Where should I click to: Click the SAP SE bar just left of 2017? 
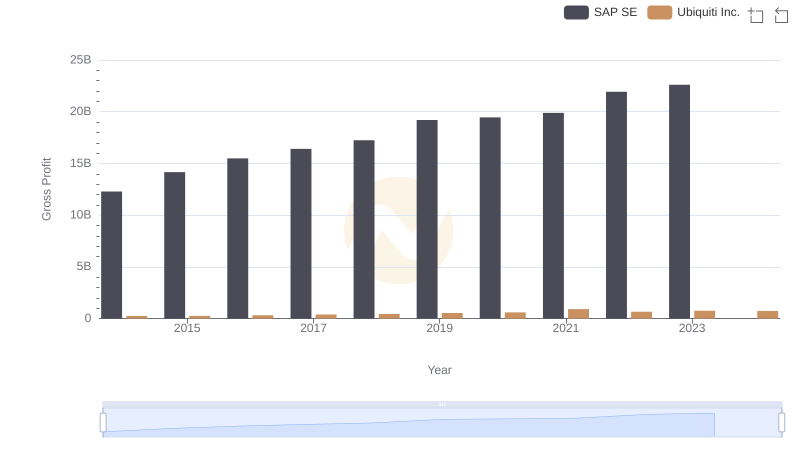click(301, 234)
